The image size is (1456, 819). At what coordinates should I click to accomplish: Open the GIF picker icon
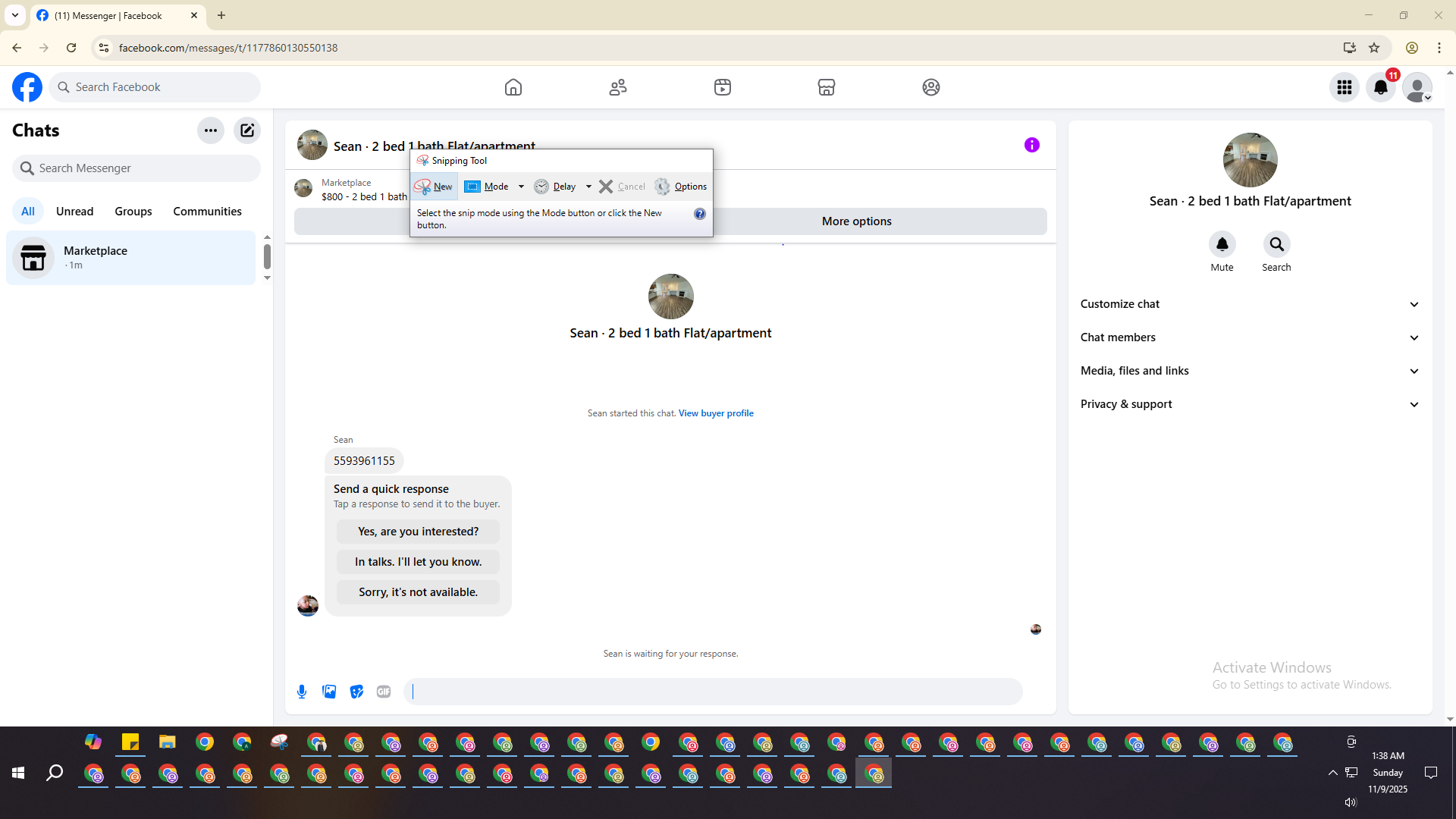point(384,692)
